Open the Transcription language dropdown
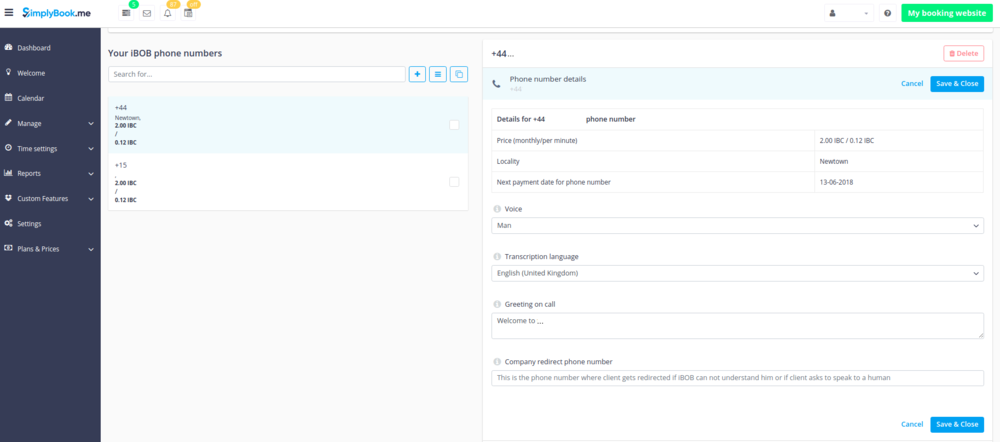This screenshot has width=1000, height=442. 737,273
